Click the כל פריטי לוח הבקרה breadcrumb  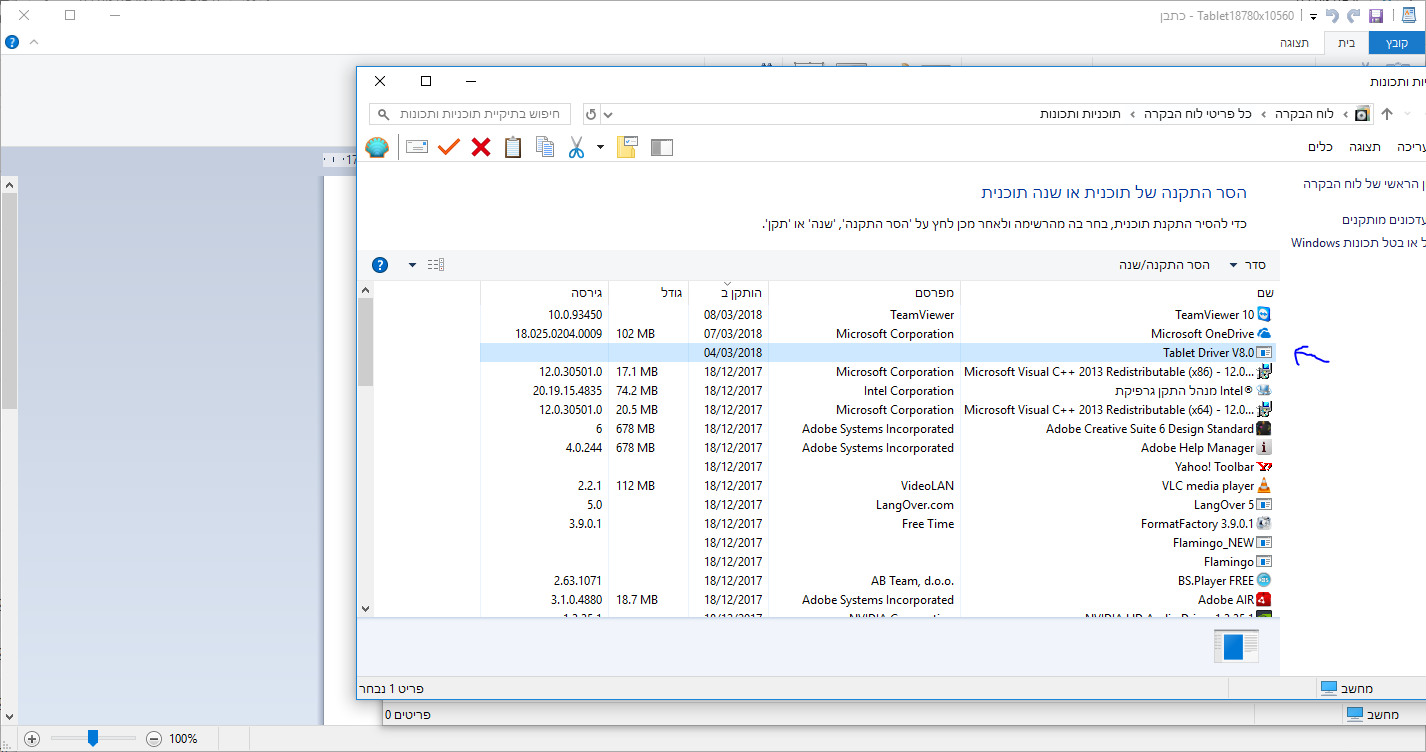tap(1198, 114)
